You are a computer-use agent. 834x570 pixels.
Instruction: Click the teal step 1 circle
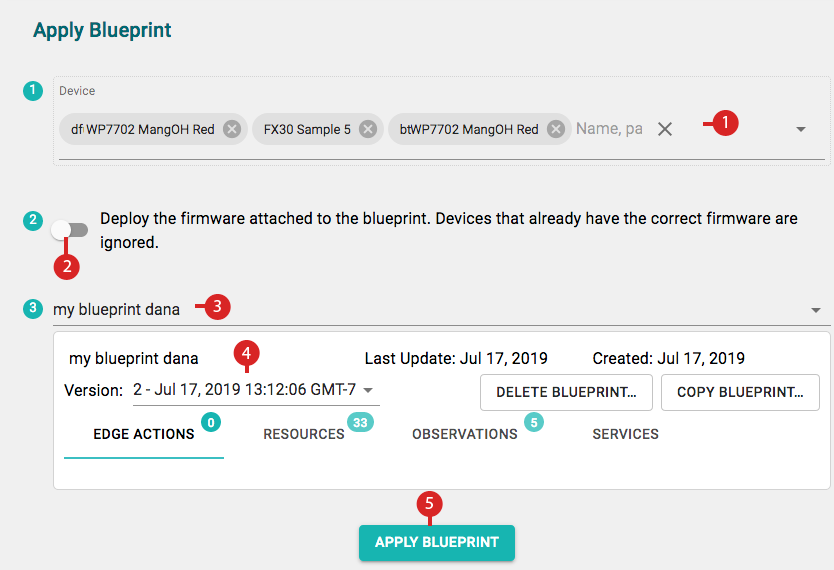pyautogui.click(x=33, y=90)
